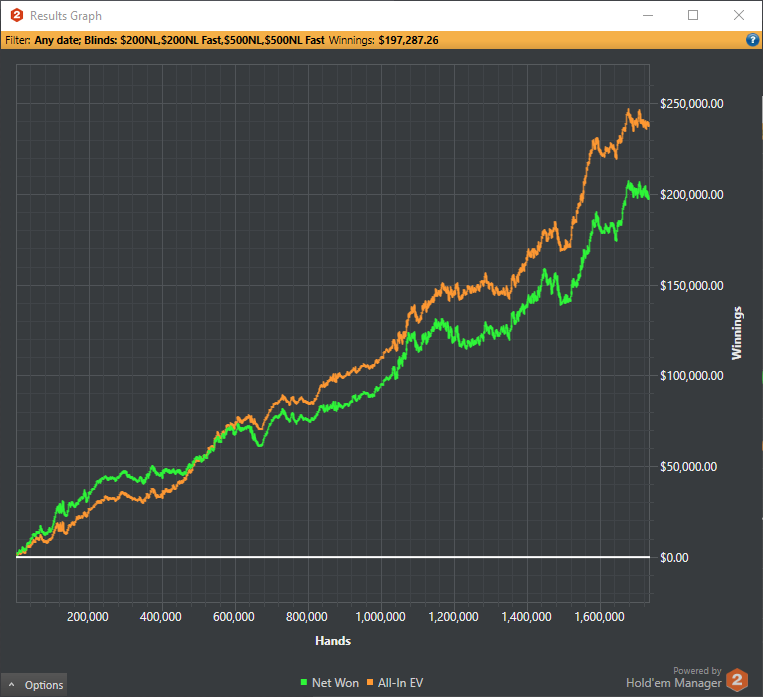Expand the Options panel
Viewport: 763px width, 697px height.
[34, 685]
